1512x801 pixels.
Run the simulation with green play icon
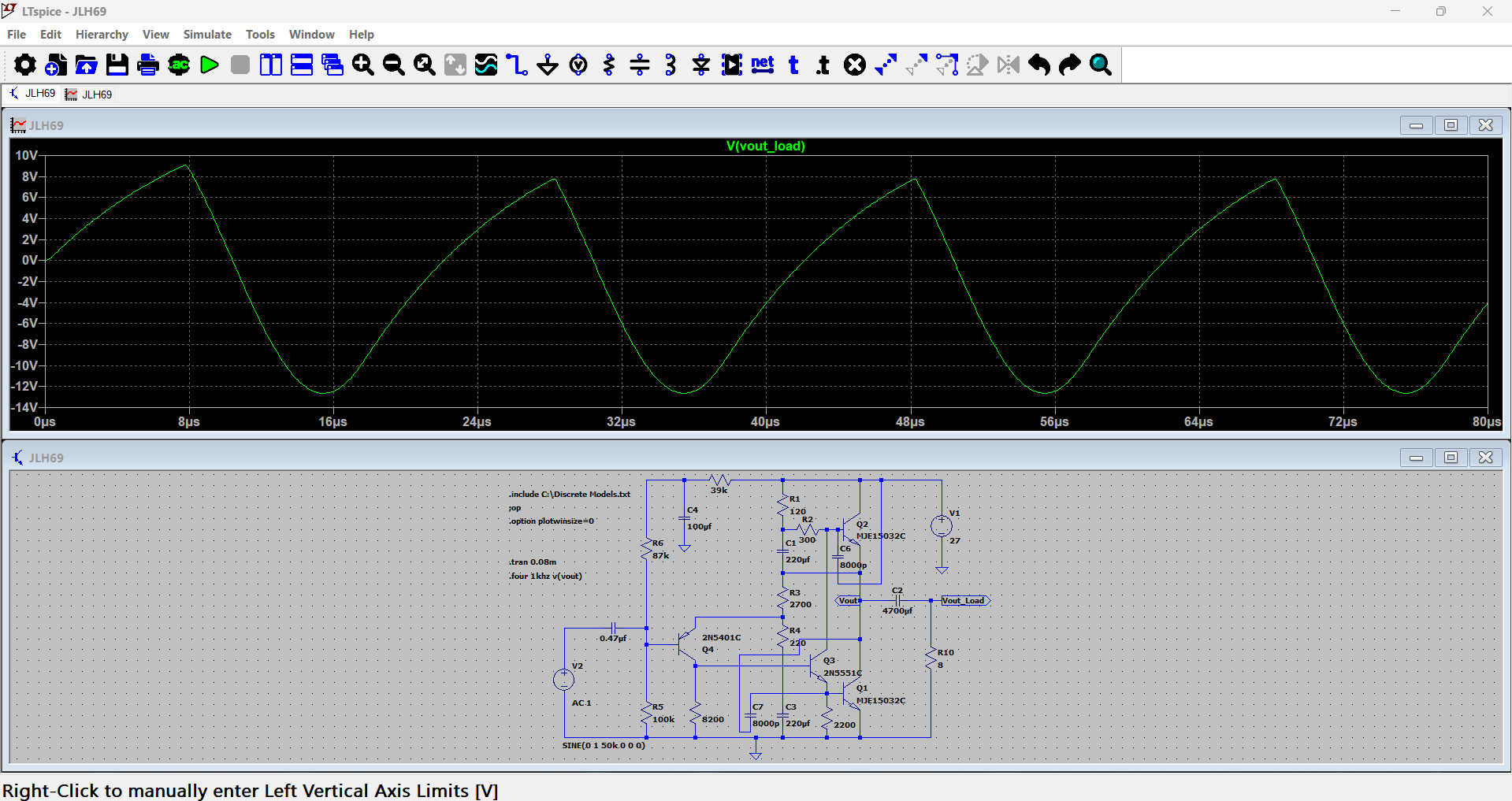[210, 65]
